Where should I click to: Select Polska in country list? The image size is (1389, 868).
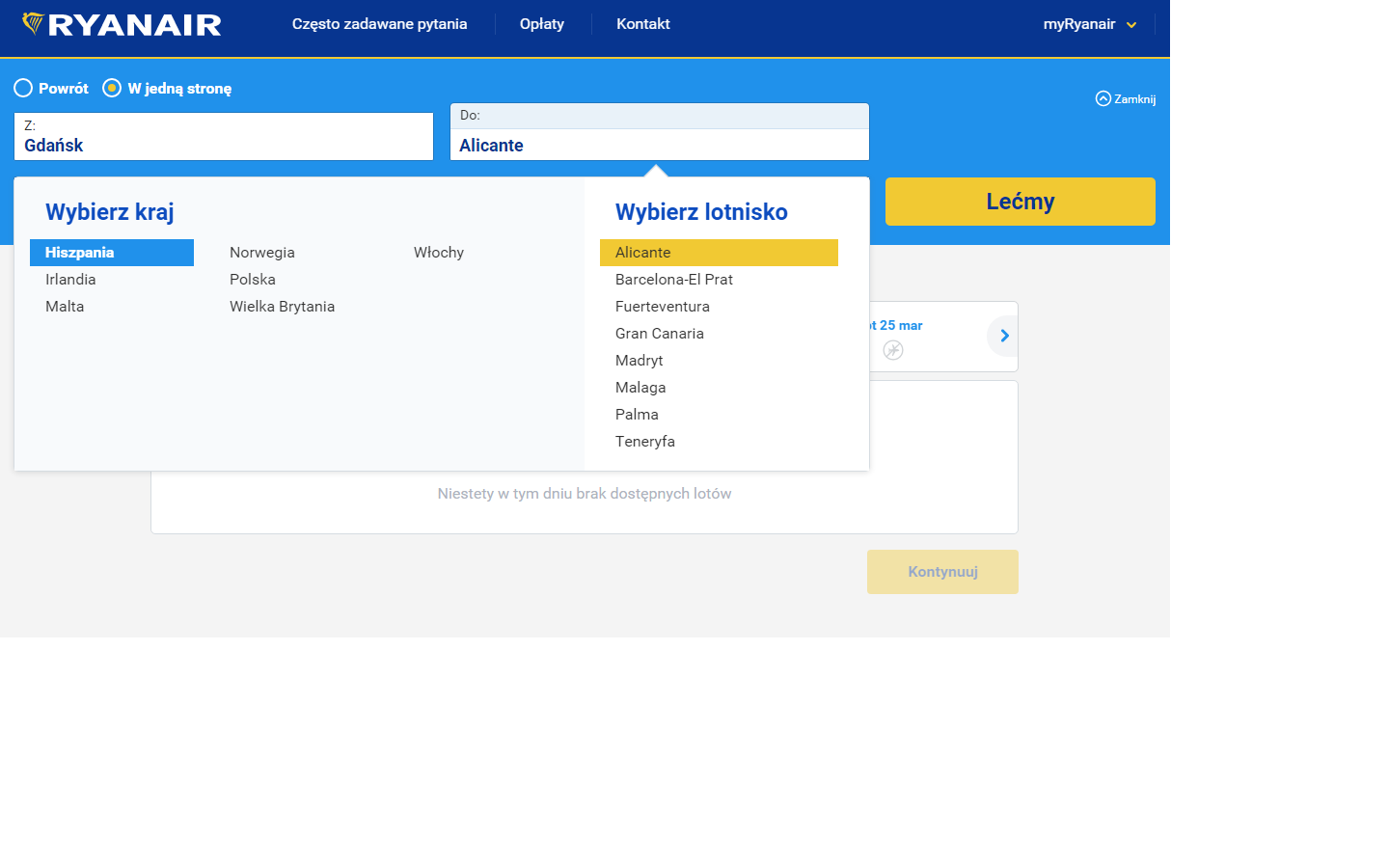click(253, 280)
